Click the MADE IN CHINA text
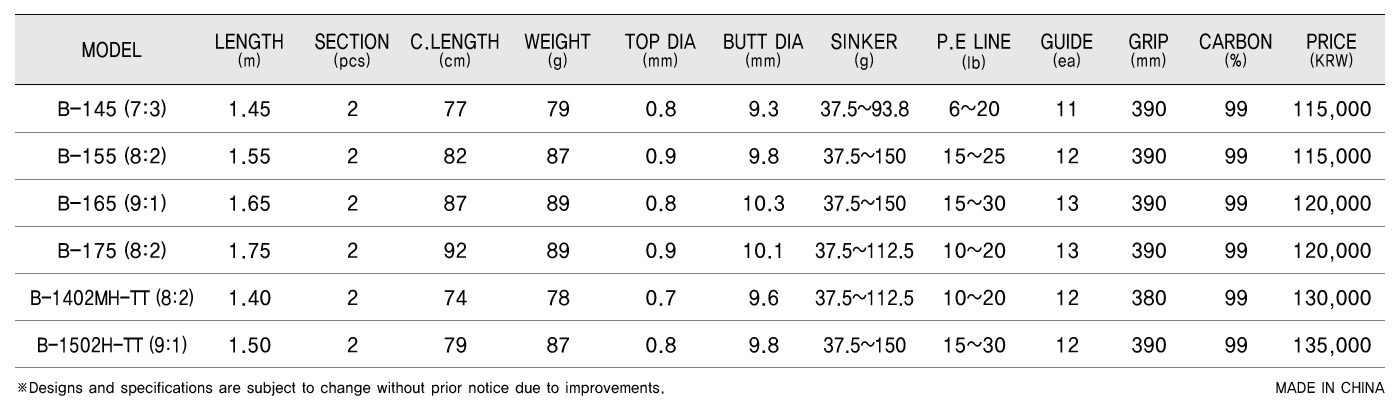Screen dimensions: 1400x411 (1330, 387)
